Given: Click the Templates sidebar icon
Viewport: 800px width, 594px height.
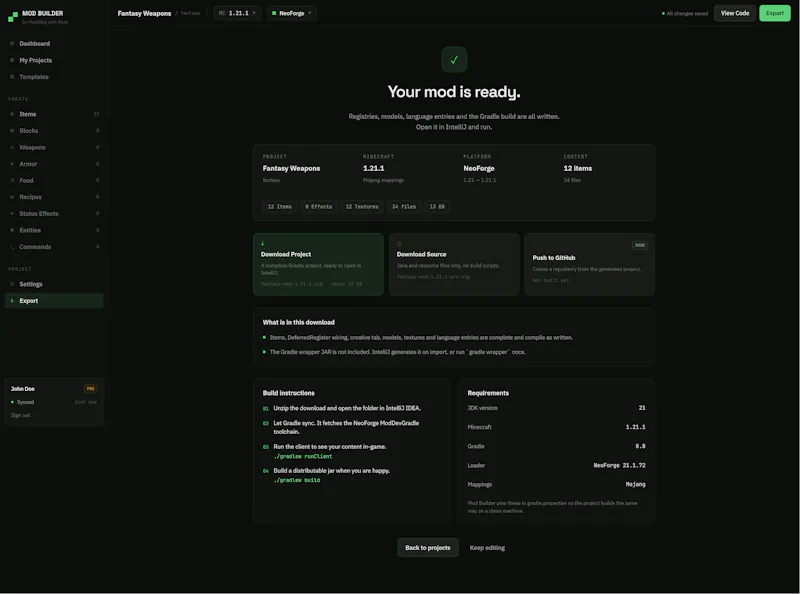Looking at the screenshot, I should point(12,77).
